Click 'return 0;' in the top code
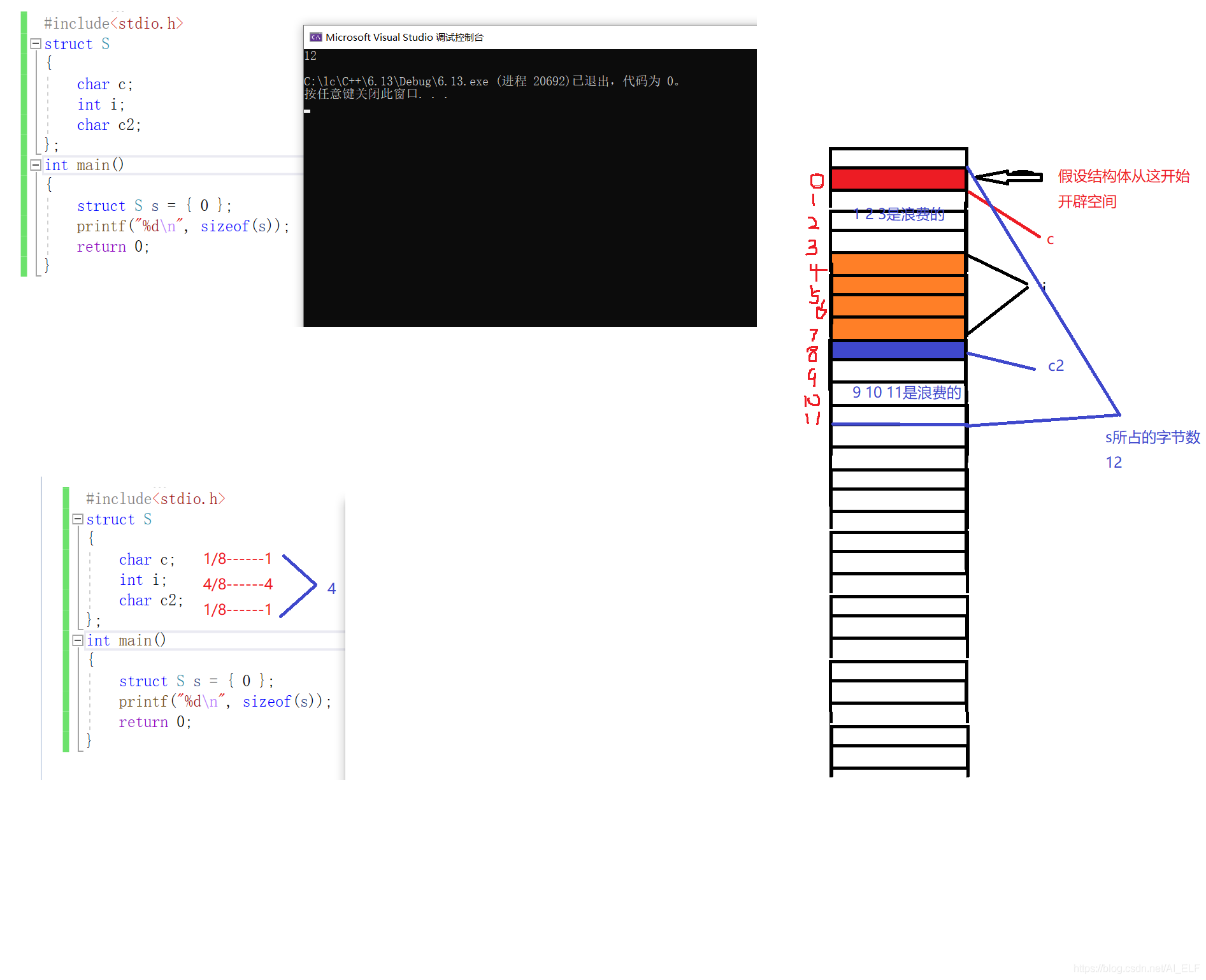The width and height of the screenshot is (1206, 980). [x=113, y=247]
